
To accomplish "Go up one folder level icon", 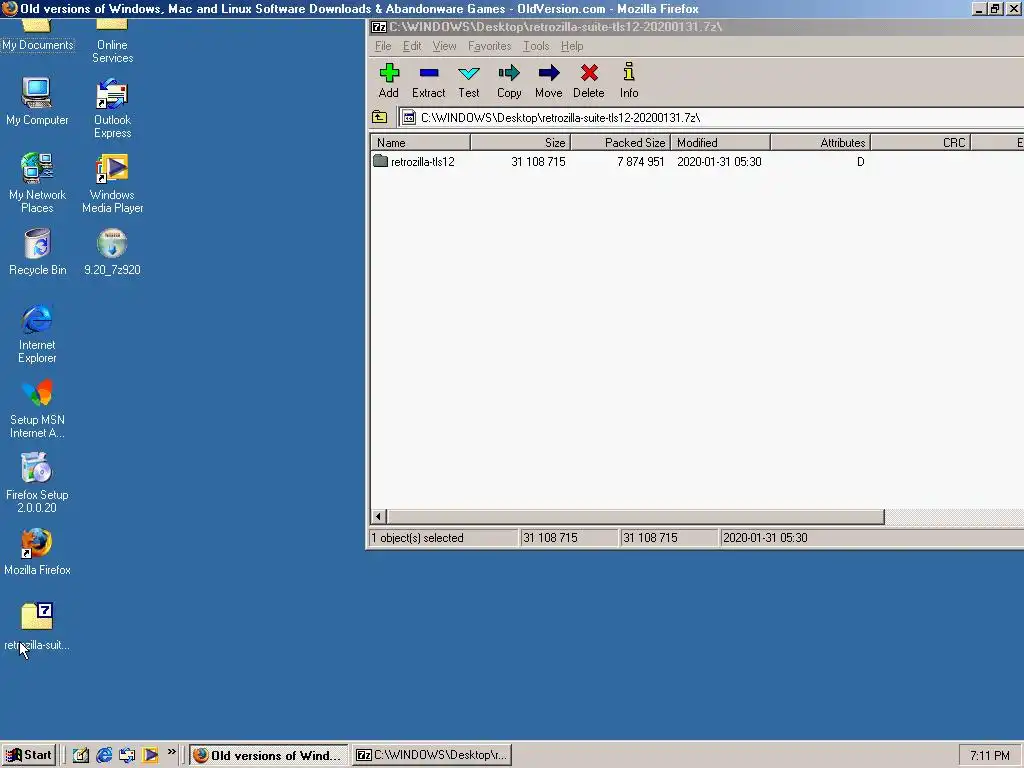I will (379, 118).
